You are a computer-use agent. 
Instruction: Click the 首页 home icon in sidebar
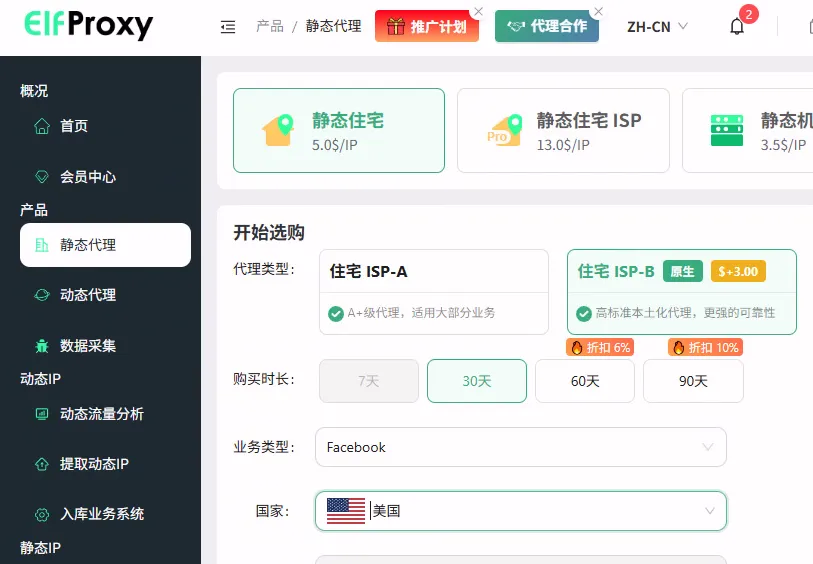(x=42, y=126)
